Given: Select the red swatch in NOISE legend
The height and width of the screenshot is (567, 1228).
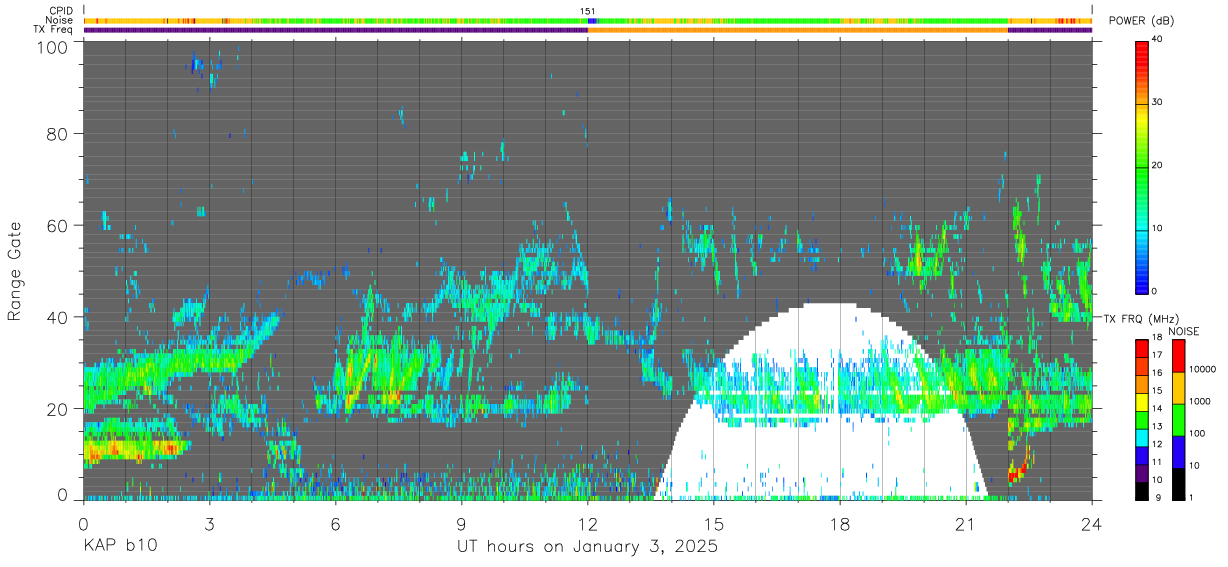Looking at the screenshot, I should (x=1178, y=355).
